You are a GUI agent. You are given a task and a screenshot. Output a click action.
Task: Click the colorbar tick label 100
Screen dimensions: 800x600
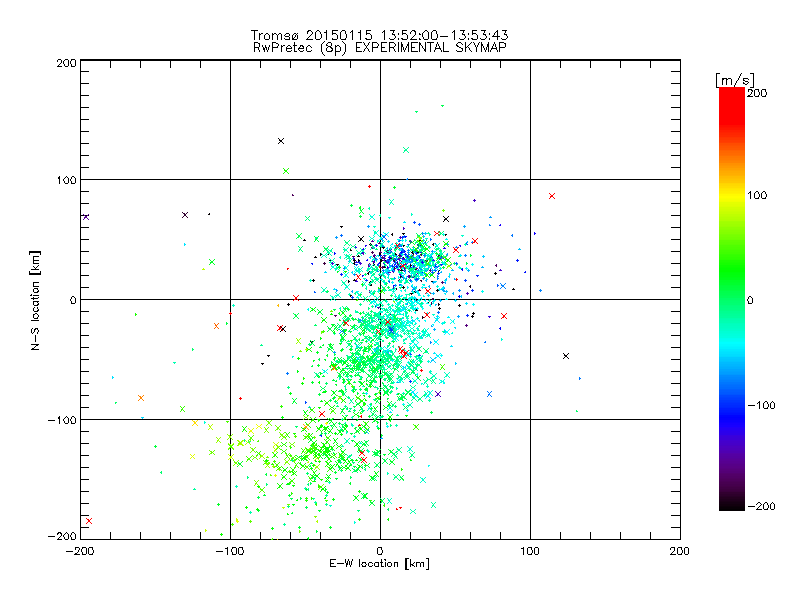coord(757,195)
